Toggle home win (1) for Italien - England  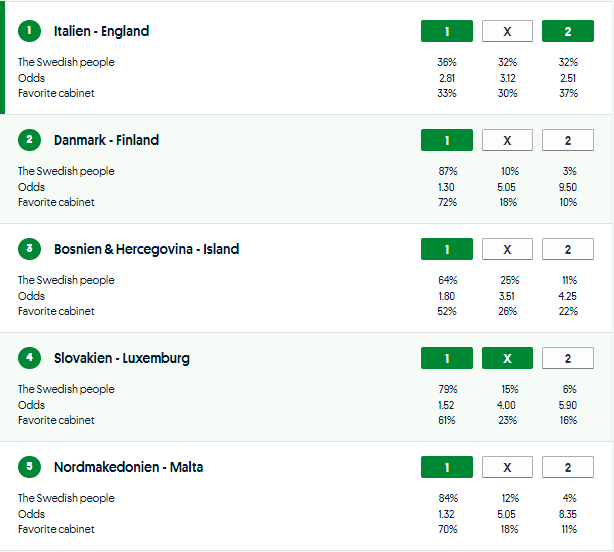(x=447, y=31)
